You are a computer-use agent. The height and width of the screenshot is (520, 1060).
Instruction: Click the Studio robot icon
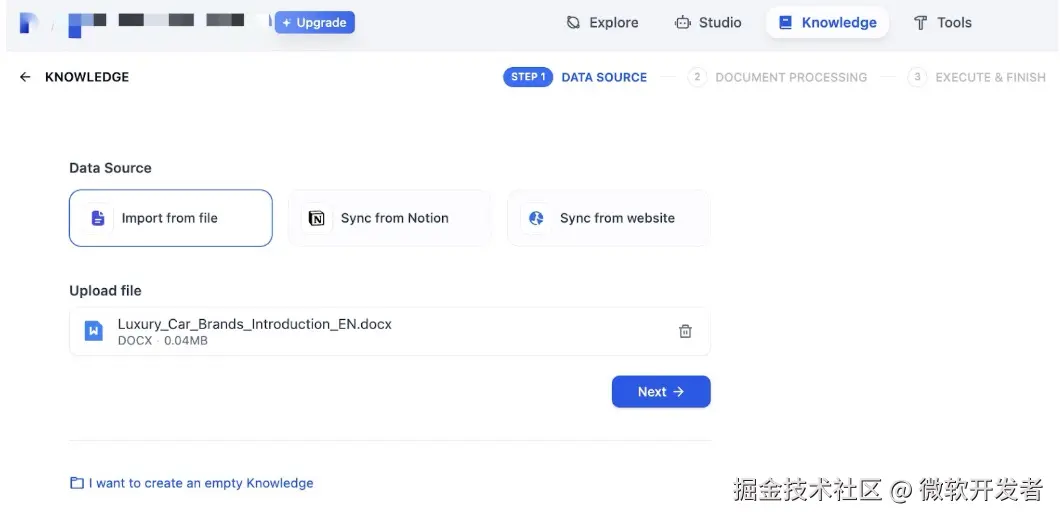point(683,23)
